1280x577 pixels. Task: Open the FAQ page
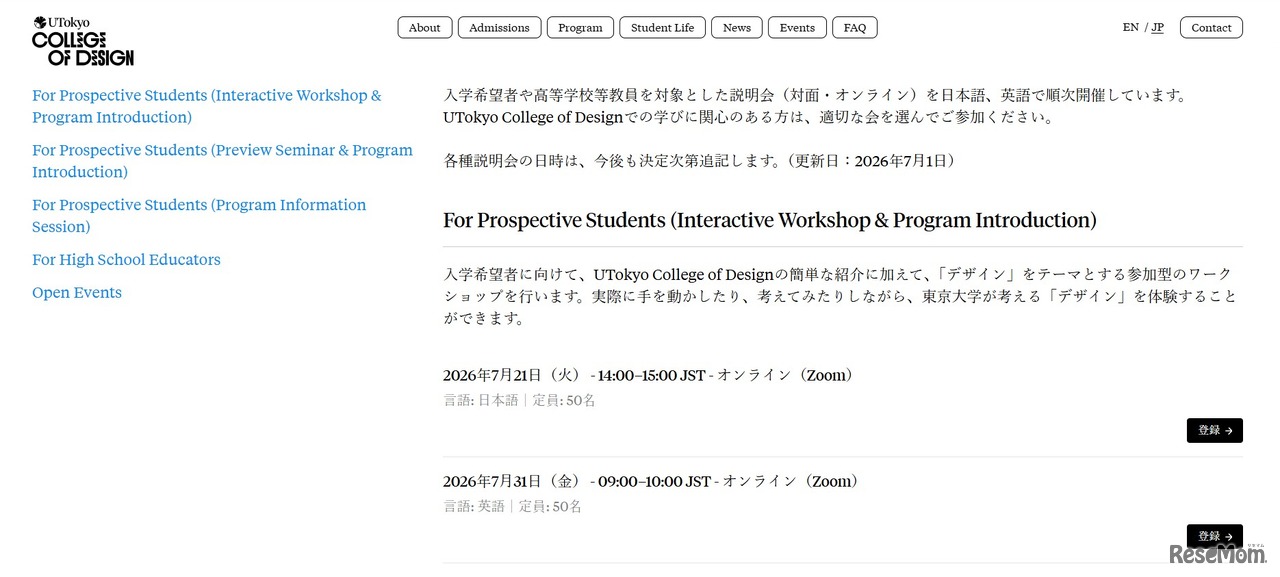coord(855,28)
